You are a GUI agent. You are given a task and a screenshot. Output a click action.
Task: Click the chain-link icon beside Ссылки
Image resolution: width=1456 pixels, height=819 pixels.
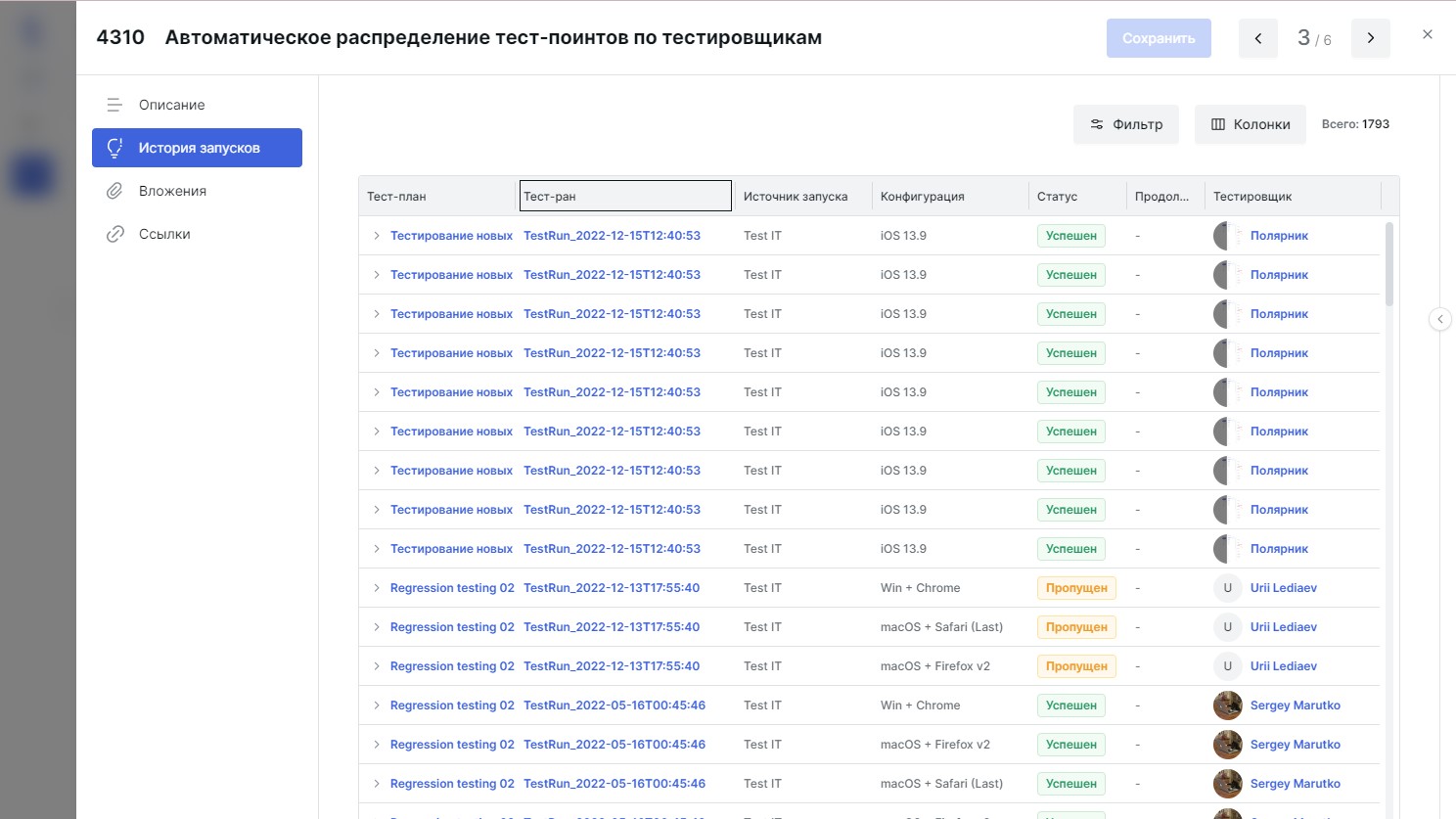coord(114,234)
